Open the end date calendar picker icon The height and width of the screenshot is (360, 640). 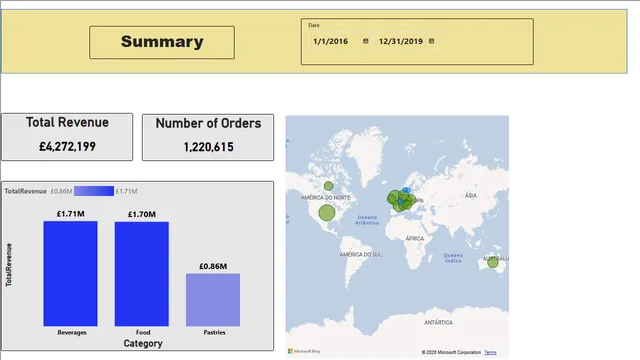point(431,41)
